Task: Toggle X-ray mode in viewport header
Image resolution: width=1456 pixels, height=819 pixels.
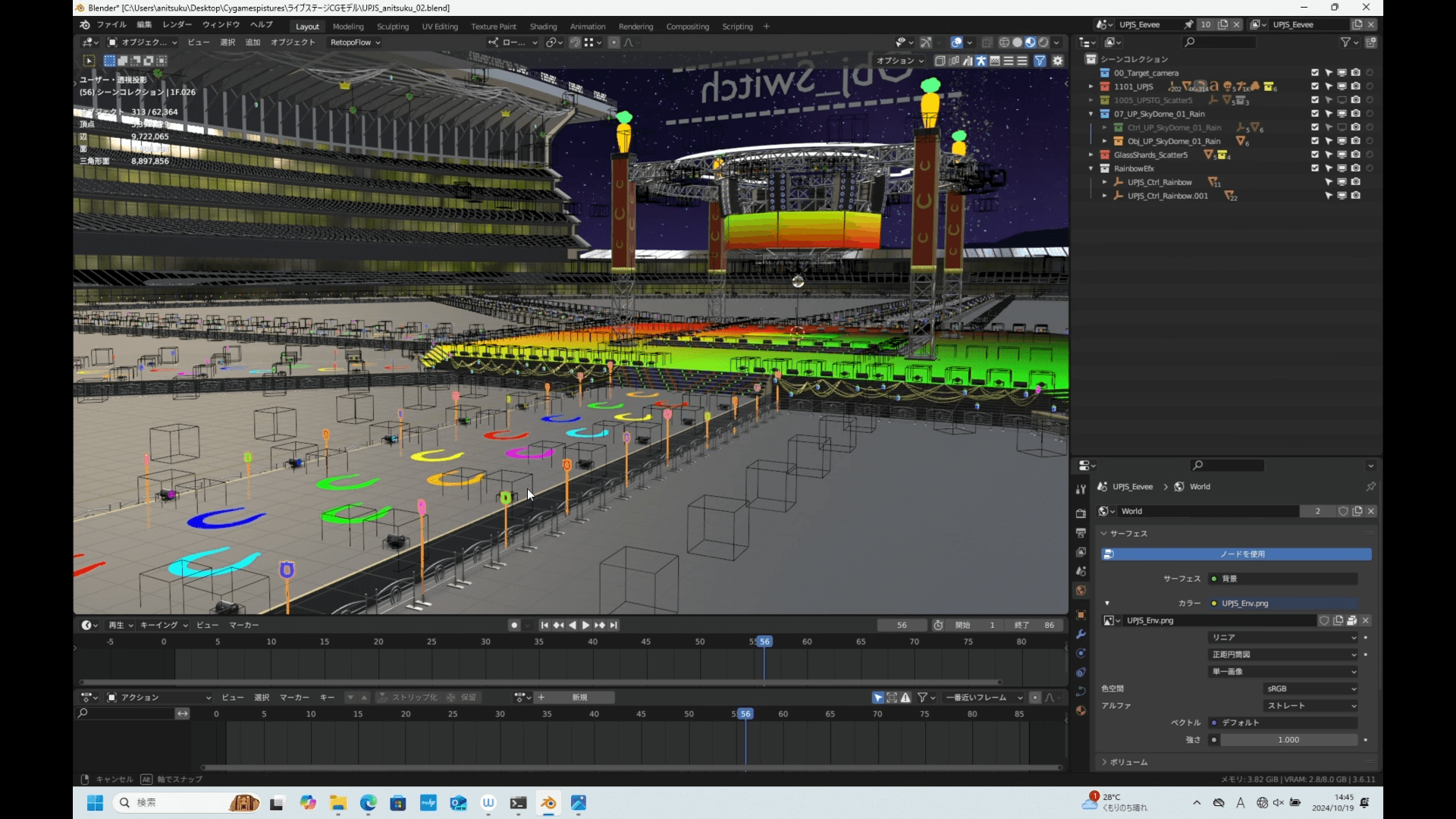Action: pos(987,42)
